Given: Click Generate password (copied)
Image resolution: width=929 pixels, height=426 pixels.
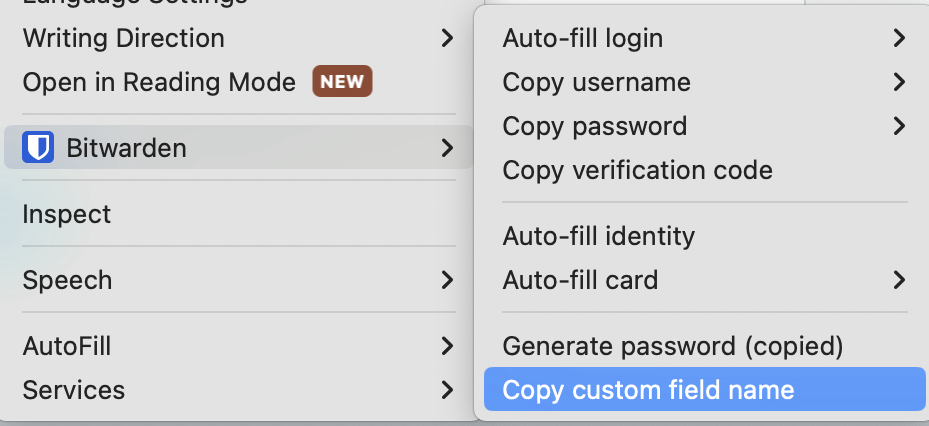Looking at the screenshot, I should point(673,346).
